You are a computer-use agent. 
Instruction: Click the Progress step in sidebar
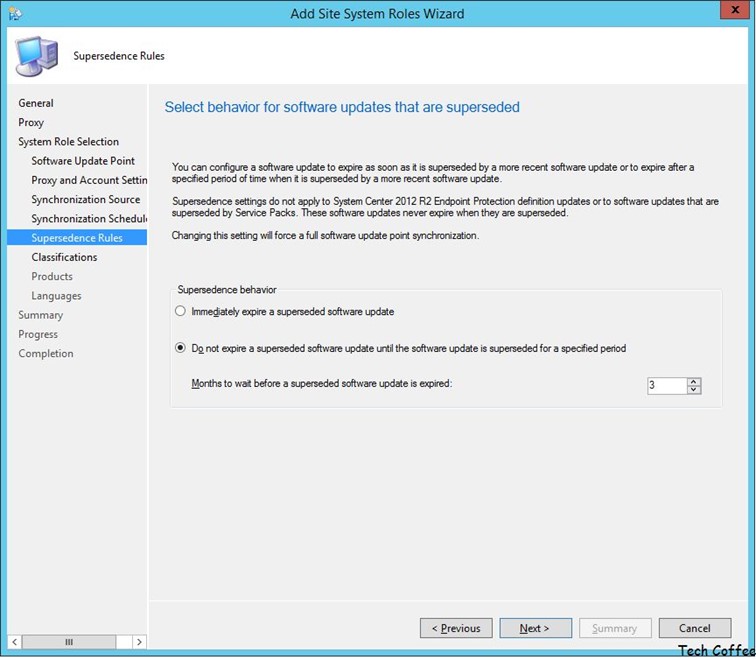[38, 335]
